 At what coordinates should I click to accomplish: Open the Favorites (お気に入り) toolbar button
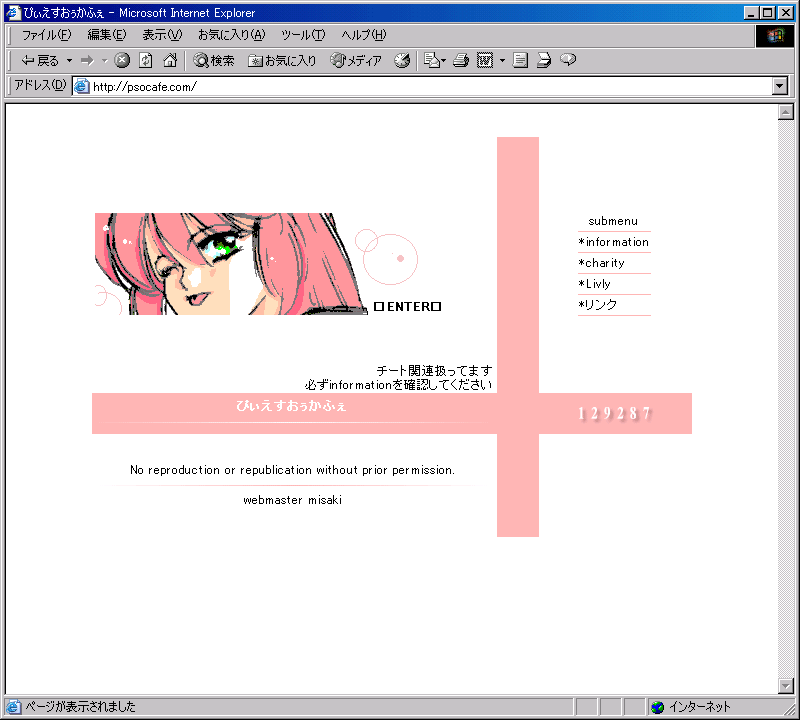282,61
